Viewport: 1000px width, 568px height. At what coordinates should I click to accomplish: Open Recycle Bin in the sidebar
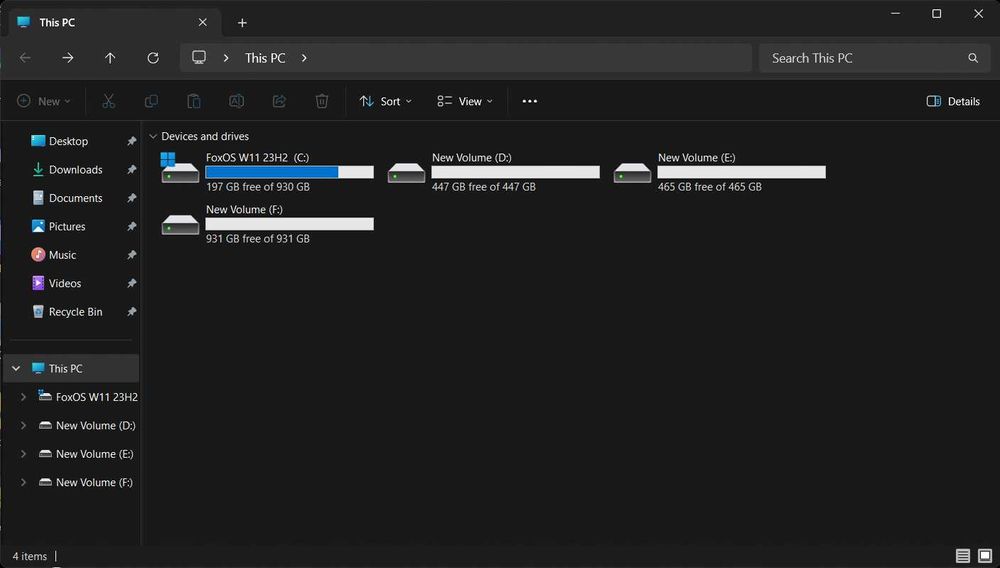[75, 312]
